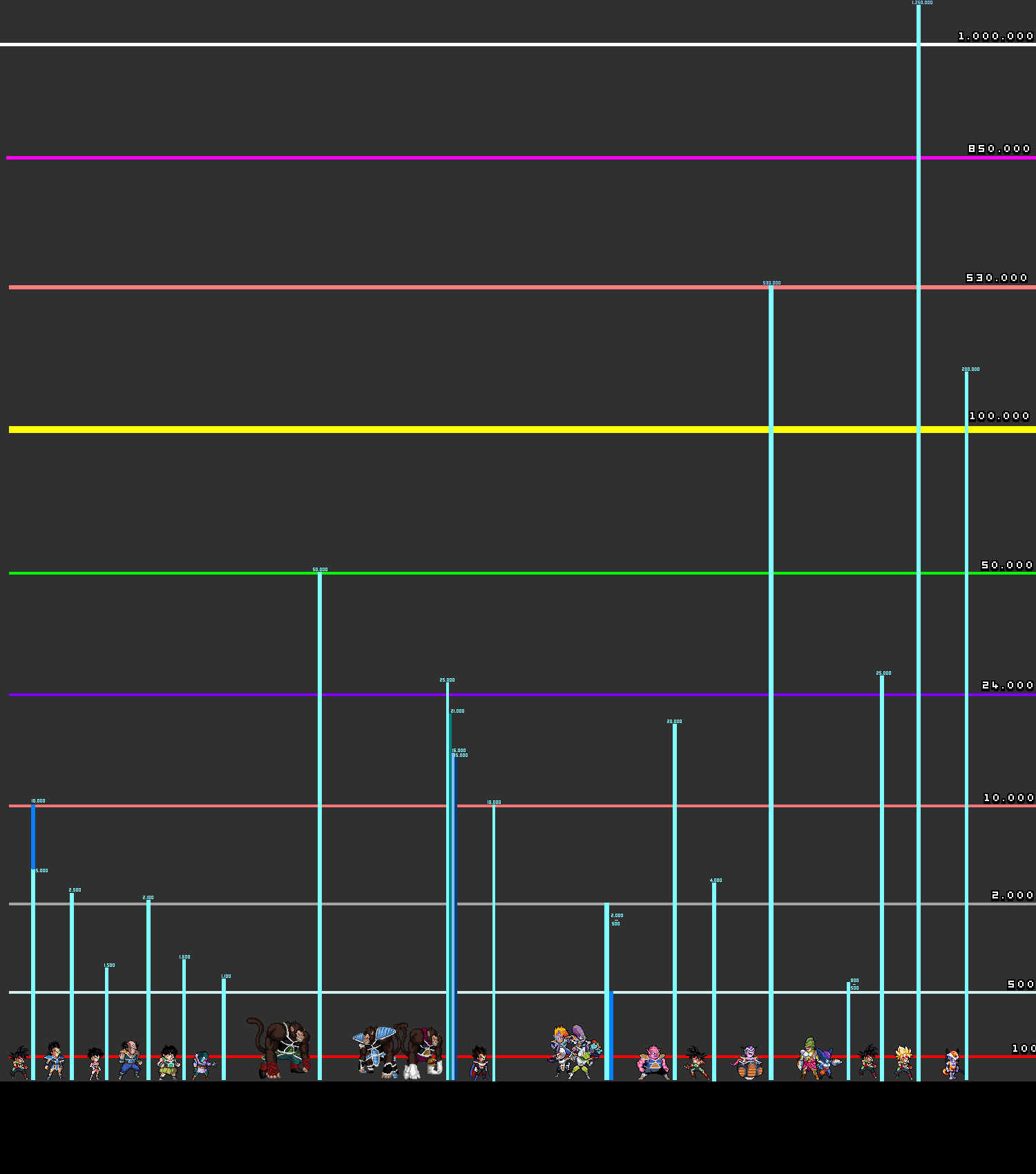Click the large 10.000 axis label
Image resolution: width=1036 pixels, height=1174 pixels.
pyautogui.click(x=1009, y=798)
